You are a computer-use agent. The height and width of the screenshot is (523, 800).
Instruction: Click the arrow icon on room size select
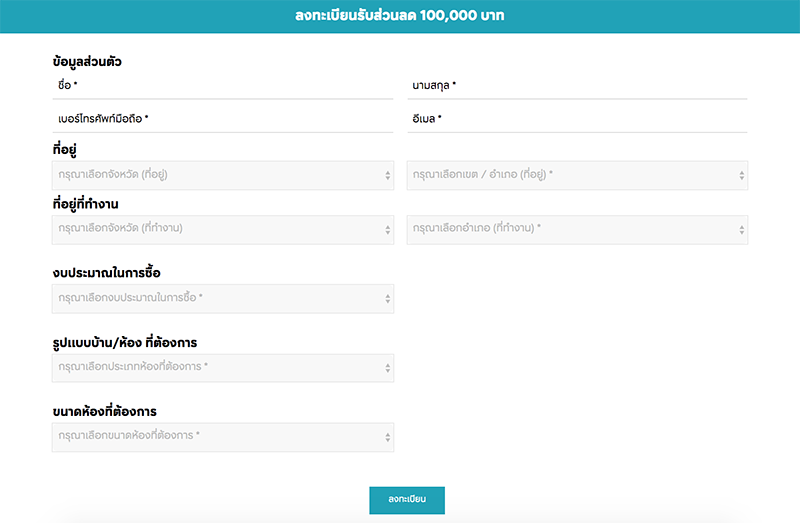388,438
